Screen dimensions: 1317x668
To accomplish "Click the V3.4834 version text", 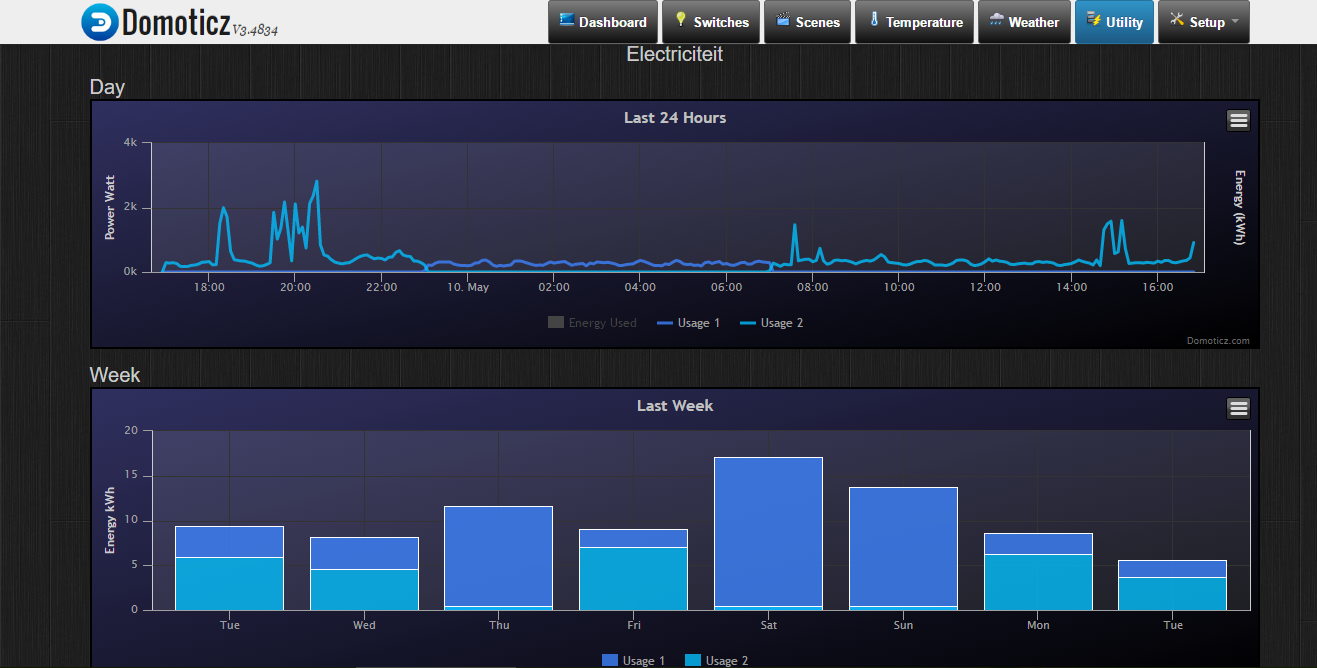I will [x=255, y=30].
